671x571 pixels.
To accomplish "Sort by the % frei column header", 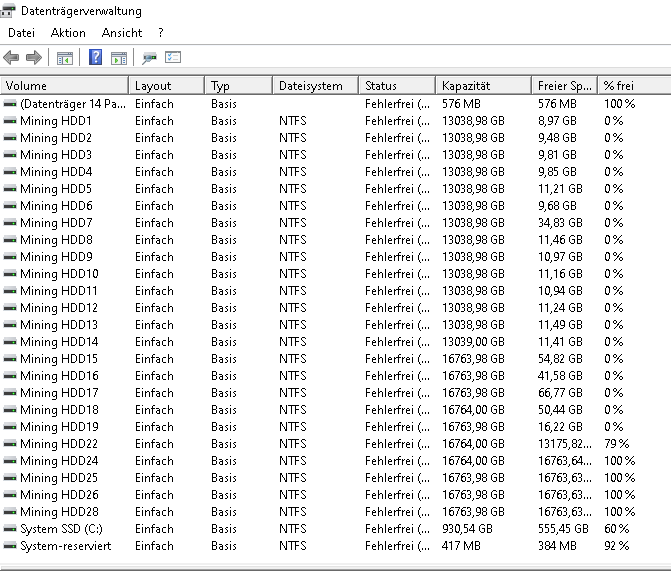I will (x=635, y=86).
